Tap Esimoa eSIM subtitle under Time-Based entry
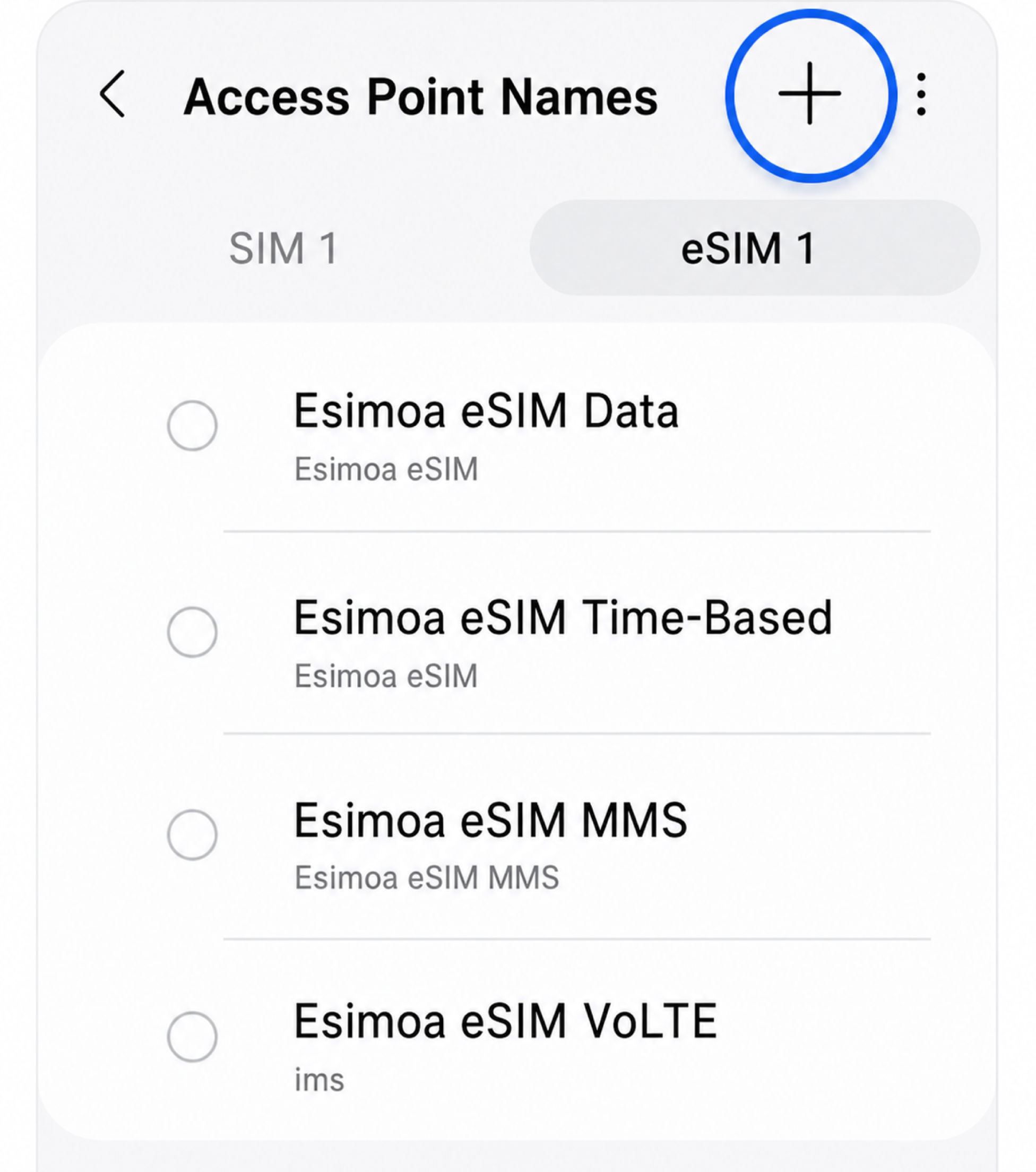 click(x=386, y=676)
